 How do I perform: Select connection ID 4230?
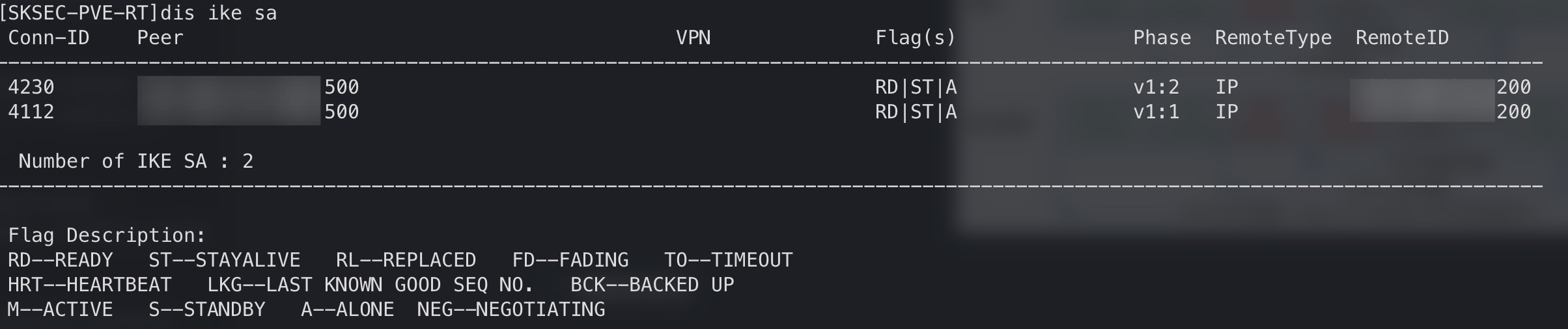(x=31, y=87)
